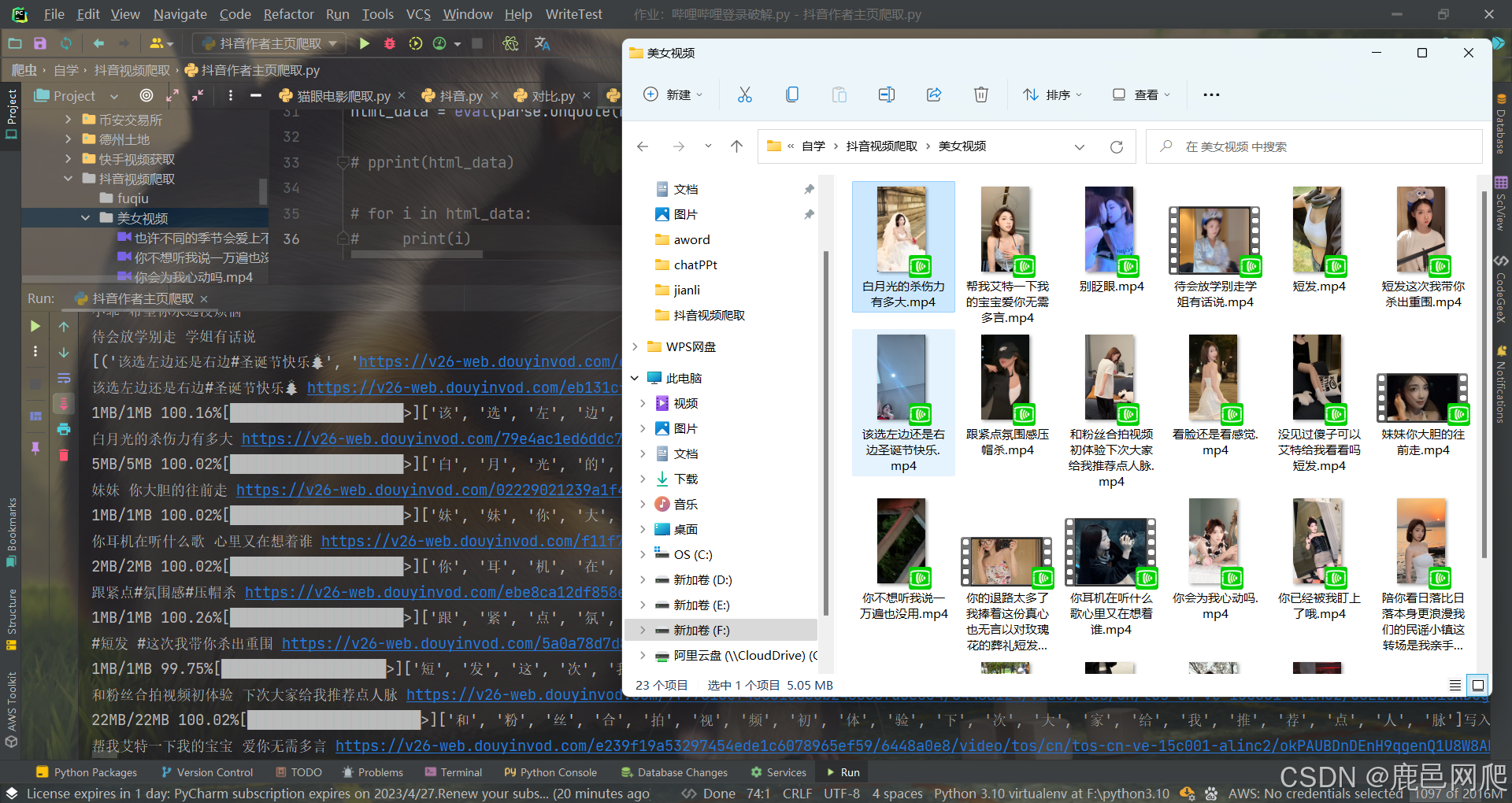Click Python 3.10 virtualenv interpreter in status bar
Image resolution: width=1512 pixels, height=803 pixels.
tap(1051, 794)
